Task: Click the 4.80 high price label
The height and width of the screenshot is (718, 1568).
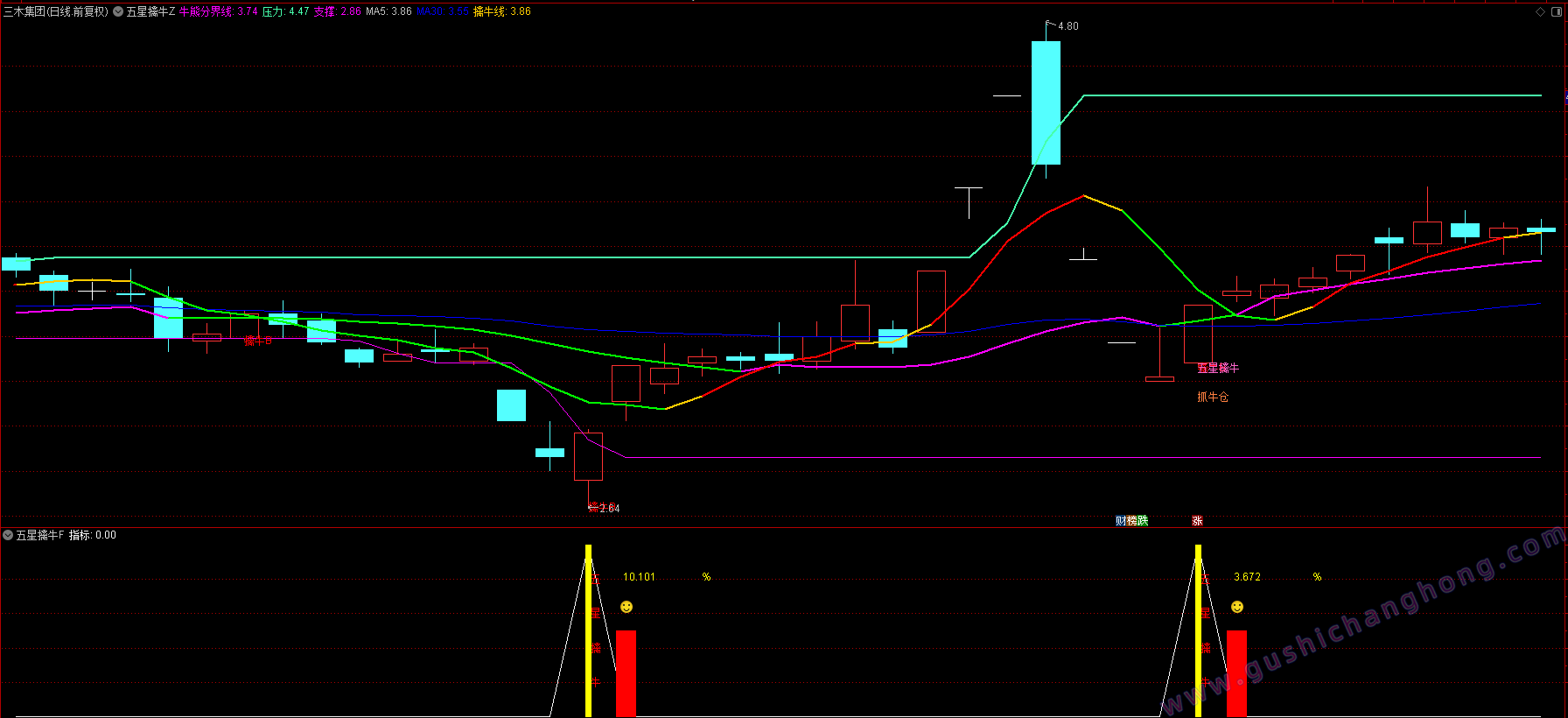Action: click(x=1068, y=26)
